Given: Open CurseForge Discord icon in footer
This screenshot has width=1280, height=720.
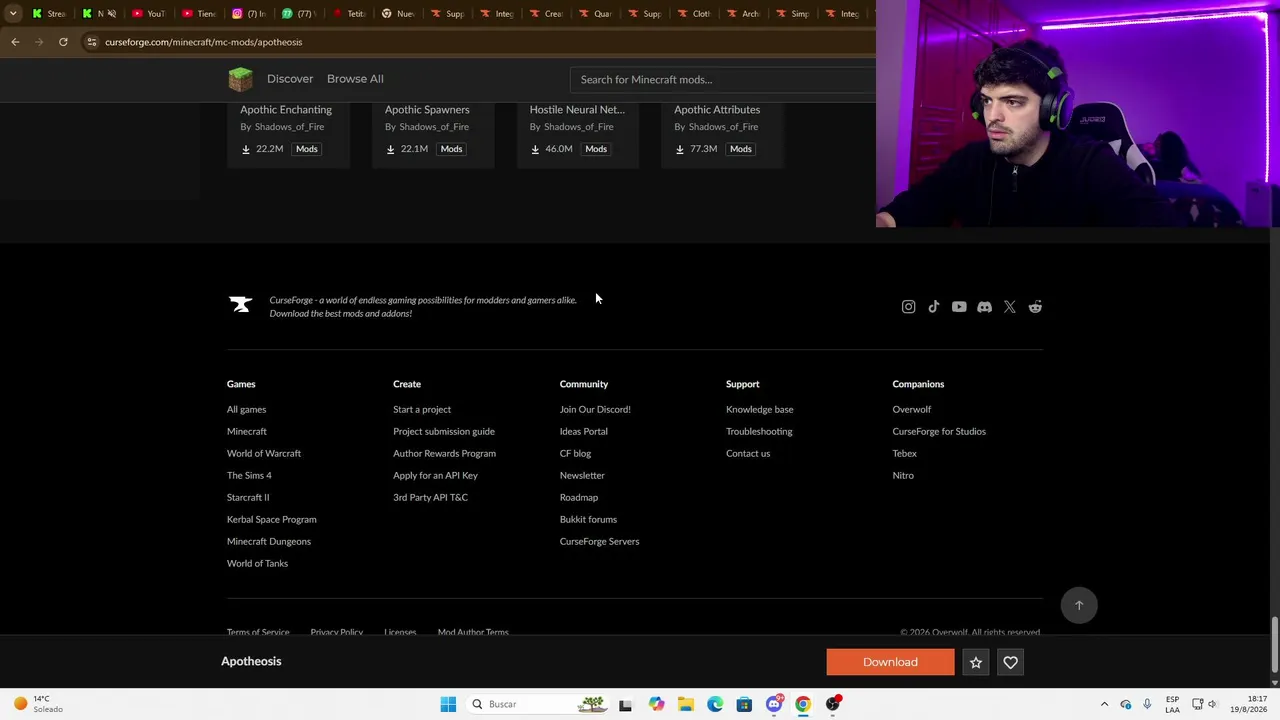Looking at the screenshot, I should tap(984, 307).
